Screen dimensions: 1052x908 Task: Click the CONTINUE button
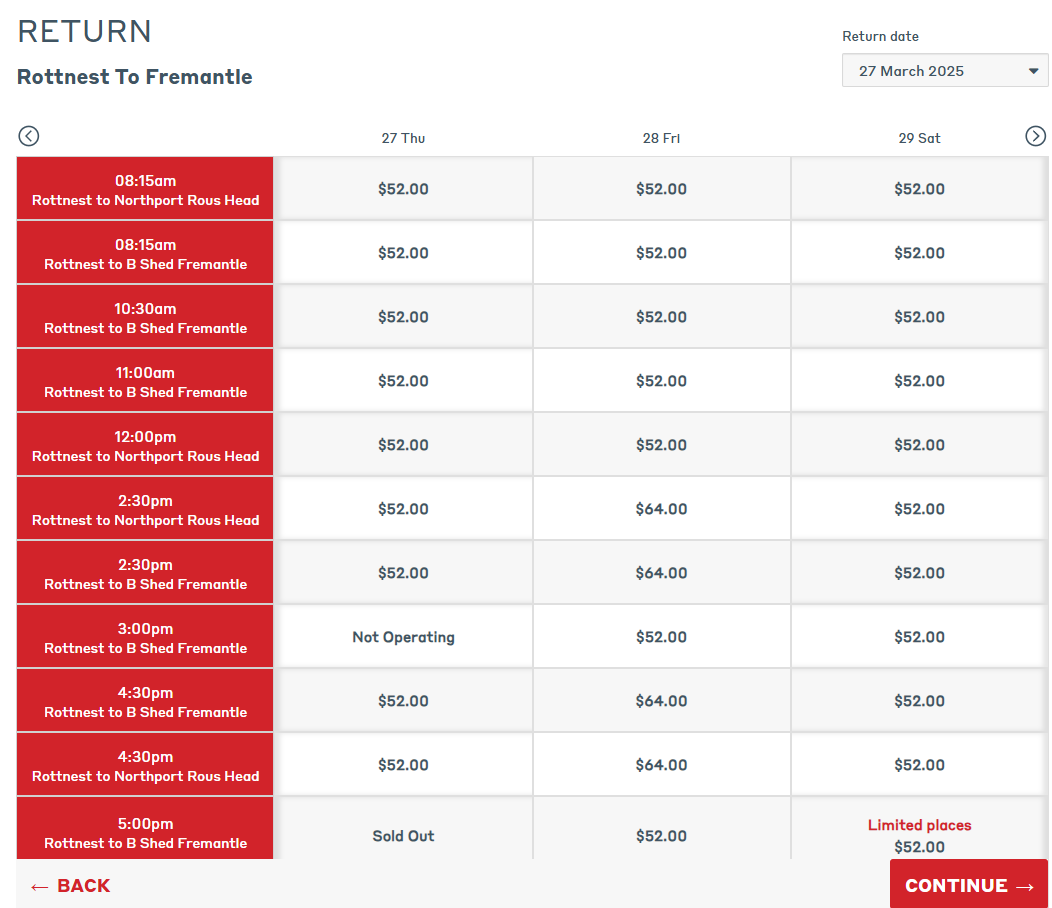(969, 885)
